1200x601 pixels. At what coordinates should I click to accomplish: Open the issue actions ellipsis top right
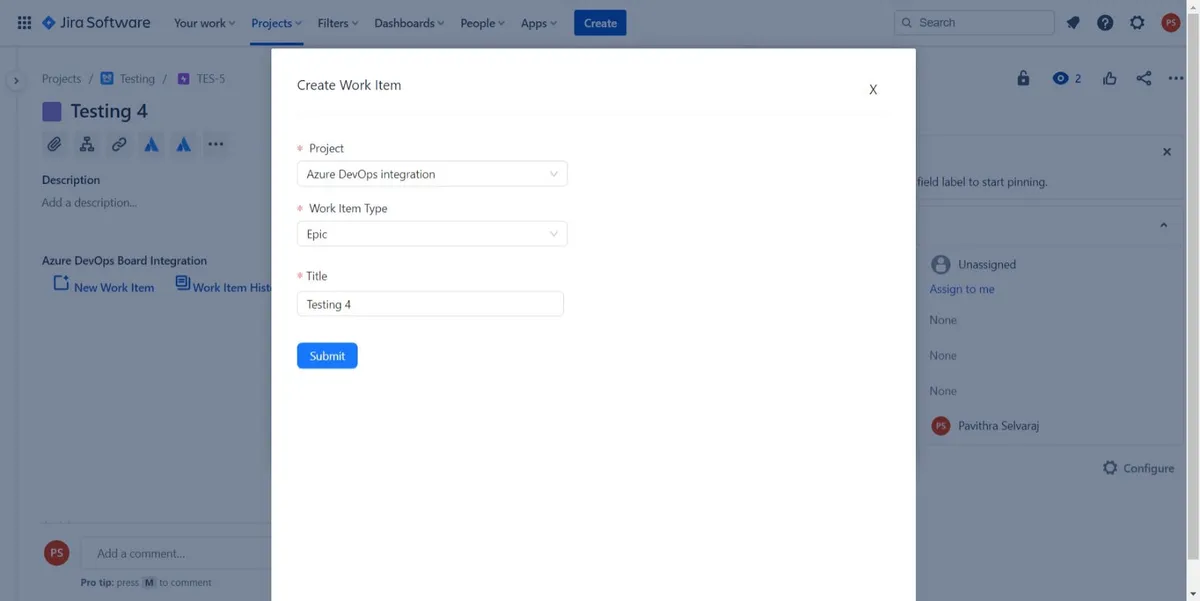click(x=1176, y=78)
